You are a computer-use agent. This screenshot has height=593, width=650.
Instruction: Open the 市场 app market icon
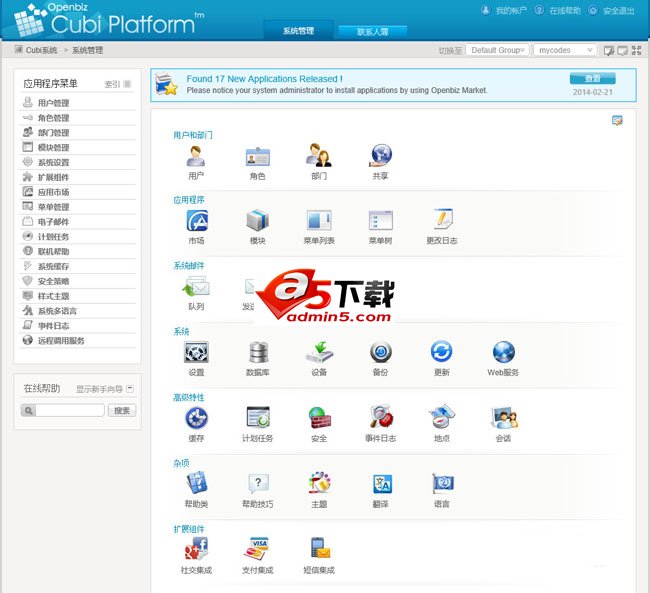tap(196, 221)
